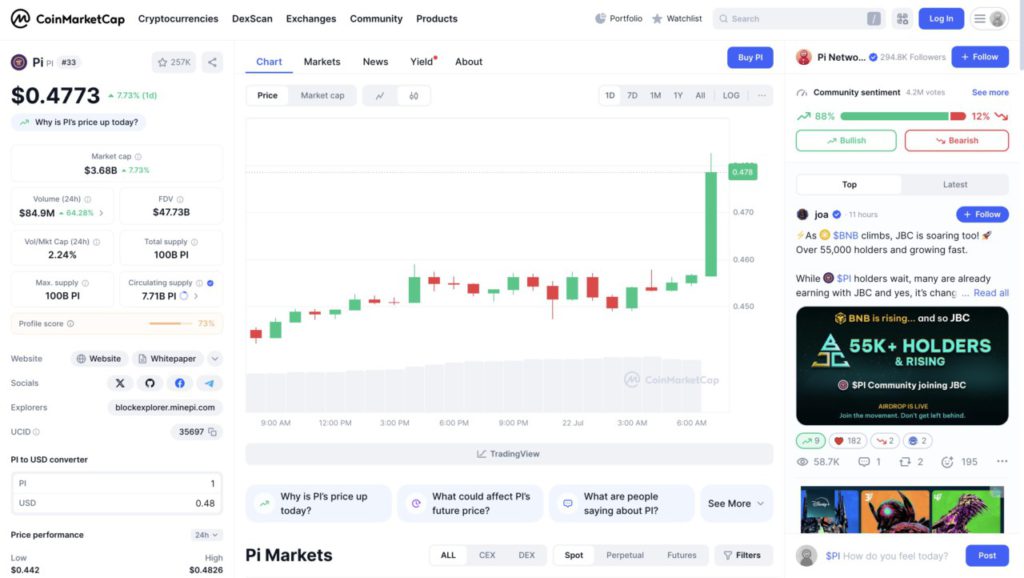Click the share icon next to the watchlist star

click(211, 61)
